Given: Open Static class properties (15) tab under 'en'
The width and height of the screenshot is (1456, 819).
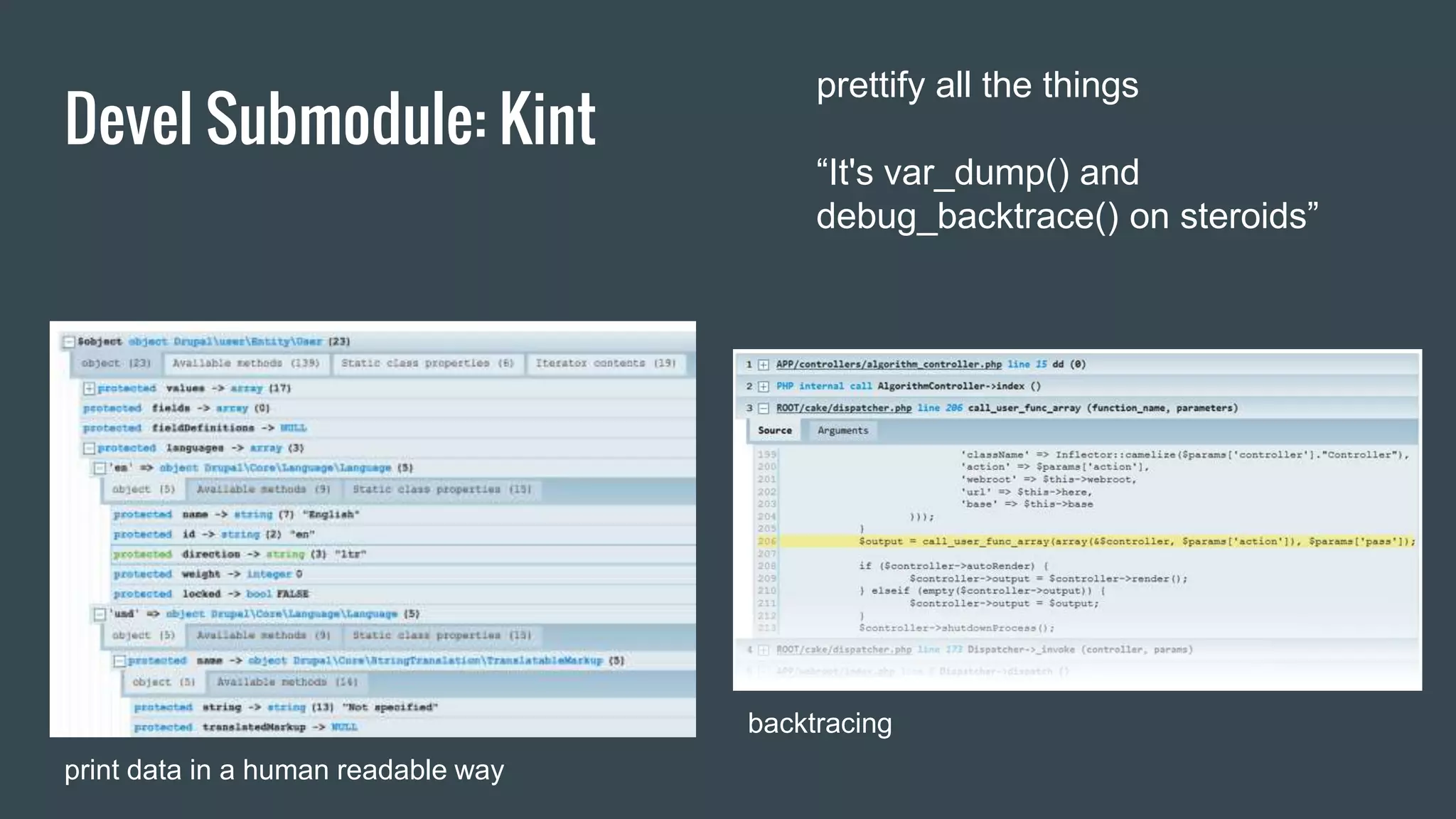Looking at the screenshot, I should (x=442, y=489).
